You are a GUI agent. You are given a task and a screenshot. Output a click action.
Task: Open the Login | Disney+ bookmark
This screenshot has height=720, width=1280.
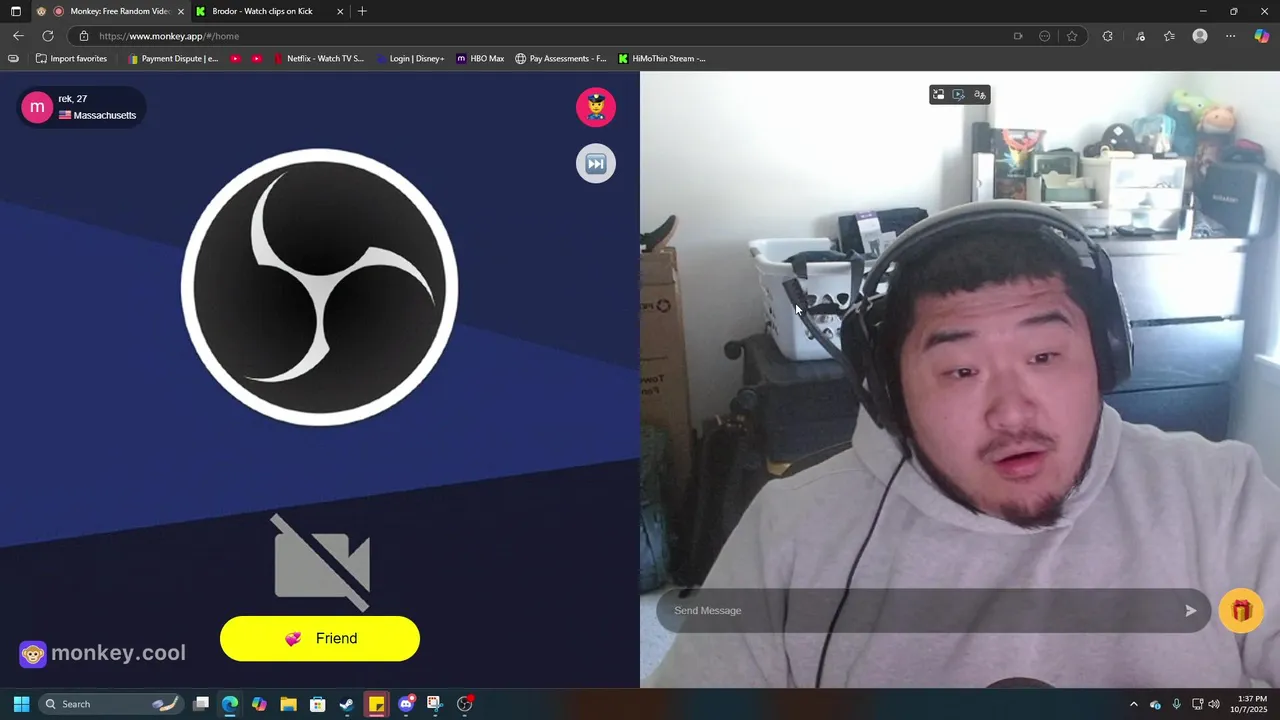pos(411,59)
